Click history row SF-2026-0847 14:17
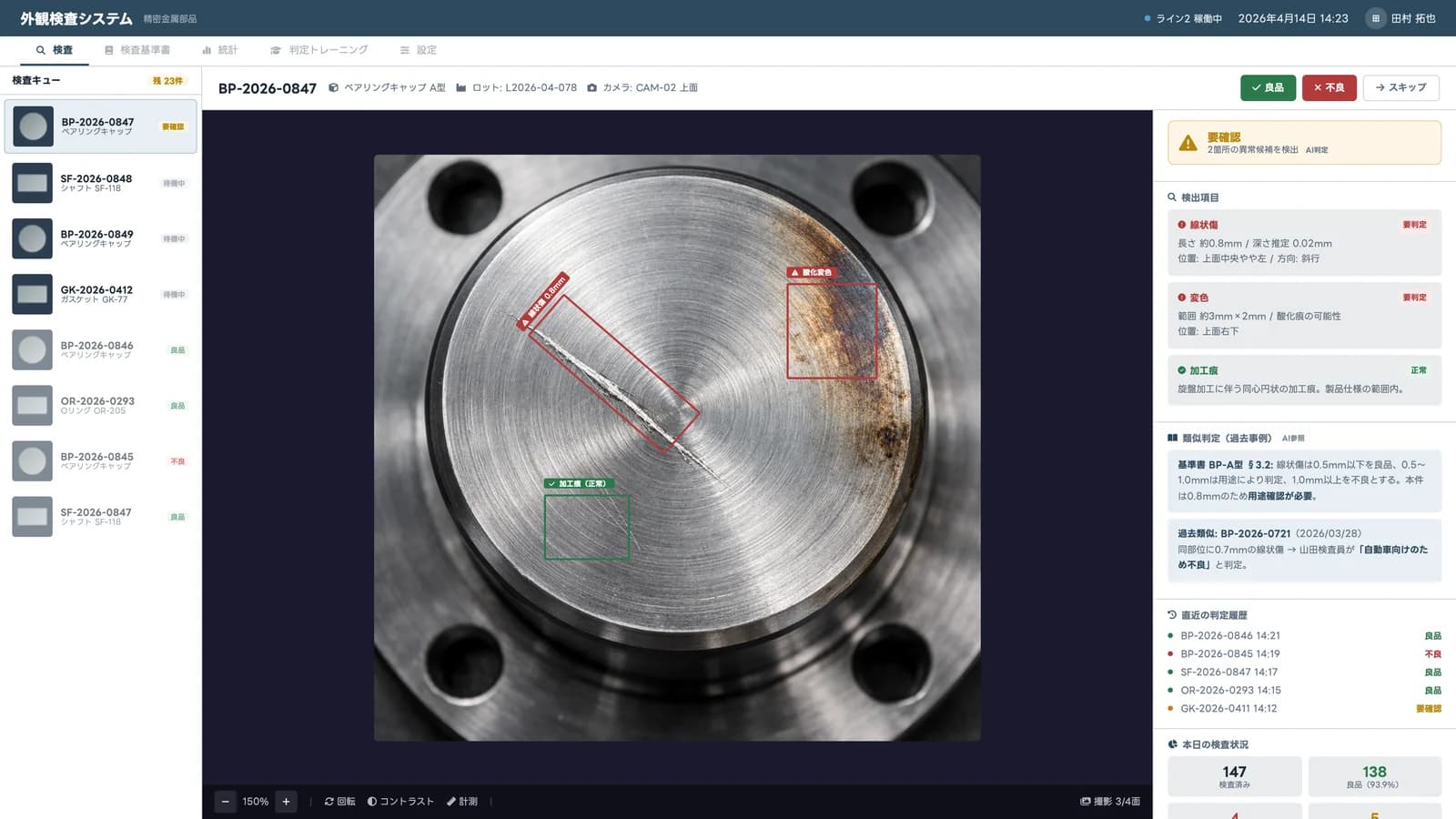 (1304, 672)
